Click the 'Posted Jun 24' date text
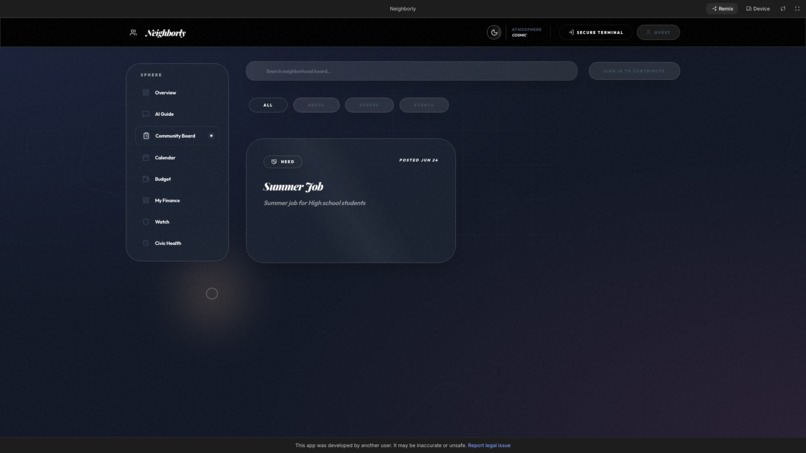This screenshot has height=453, width=806. point(418,160)
